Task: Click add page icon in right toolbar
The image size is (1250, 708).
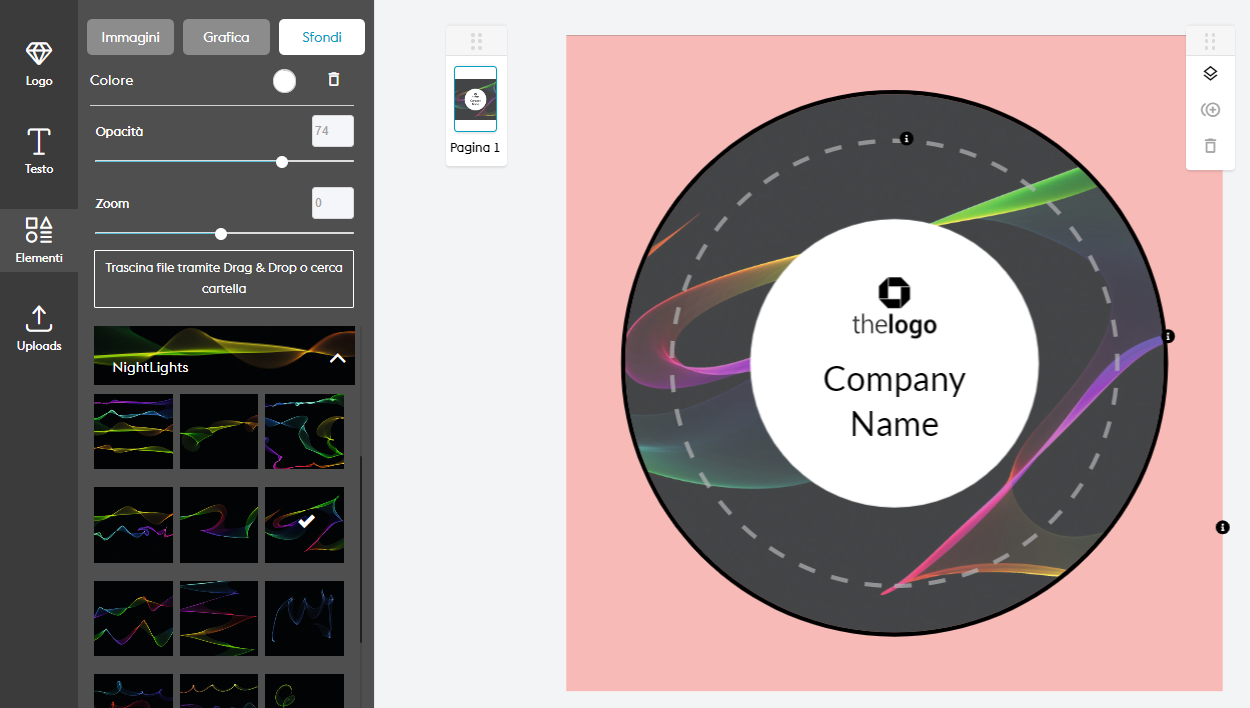Action: tap(1210, 110)
